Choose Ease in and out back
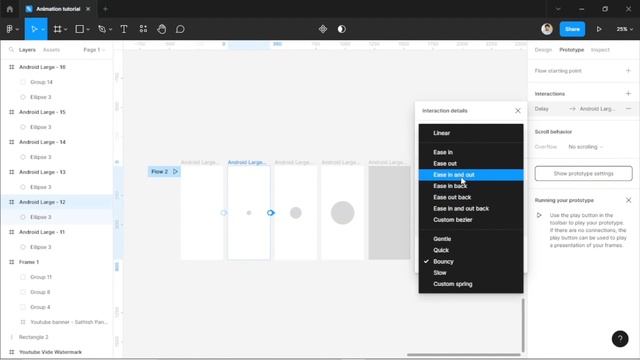This screenshot has height=360, width=640. [x=471, y=208]
